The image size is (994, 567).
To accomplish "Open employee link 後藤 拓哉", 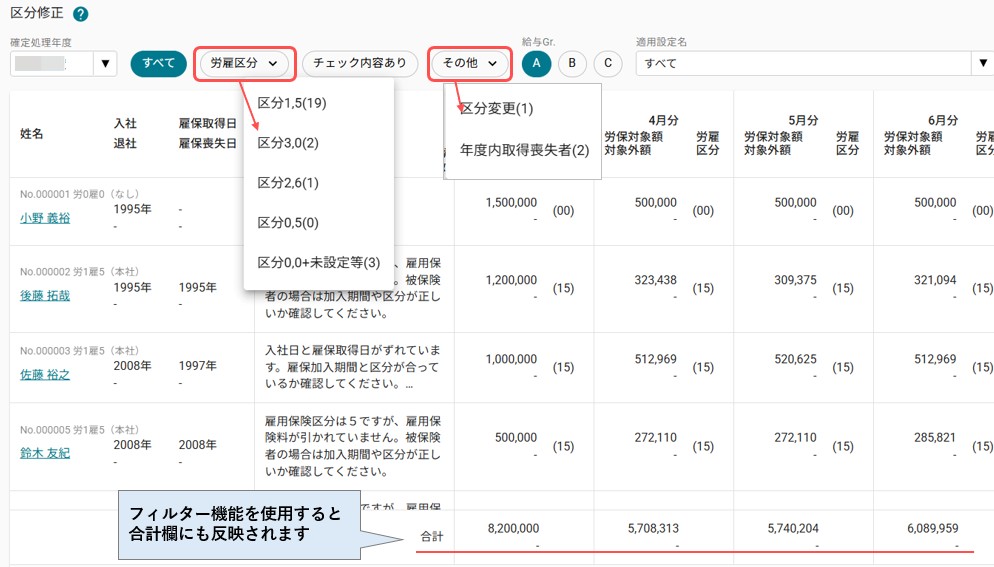I will (x=45, y=296).
